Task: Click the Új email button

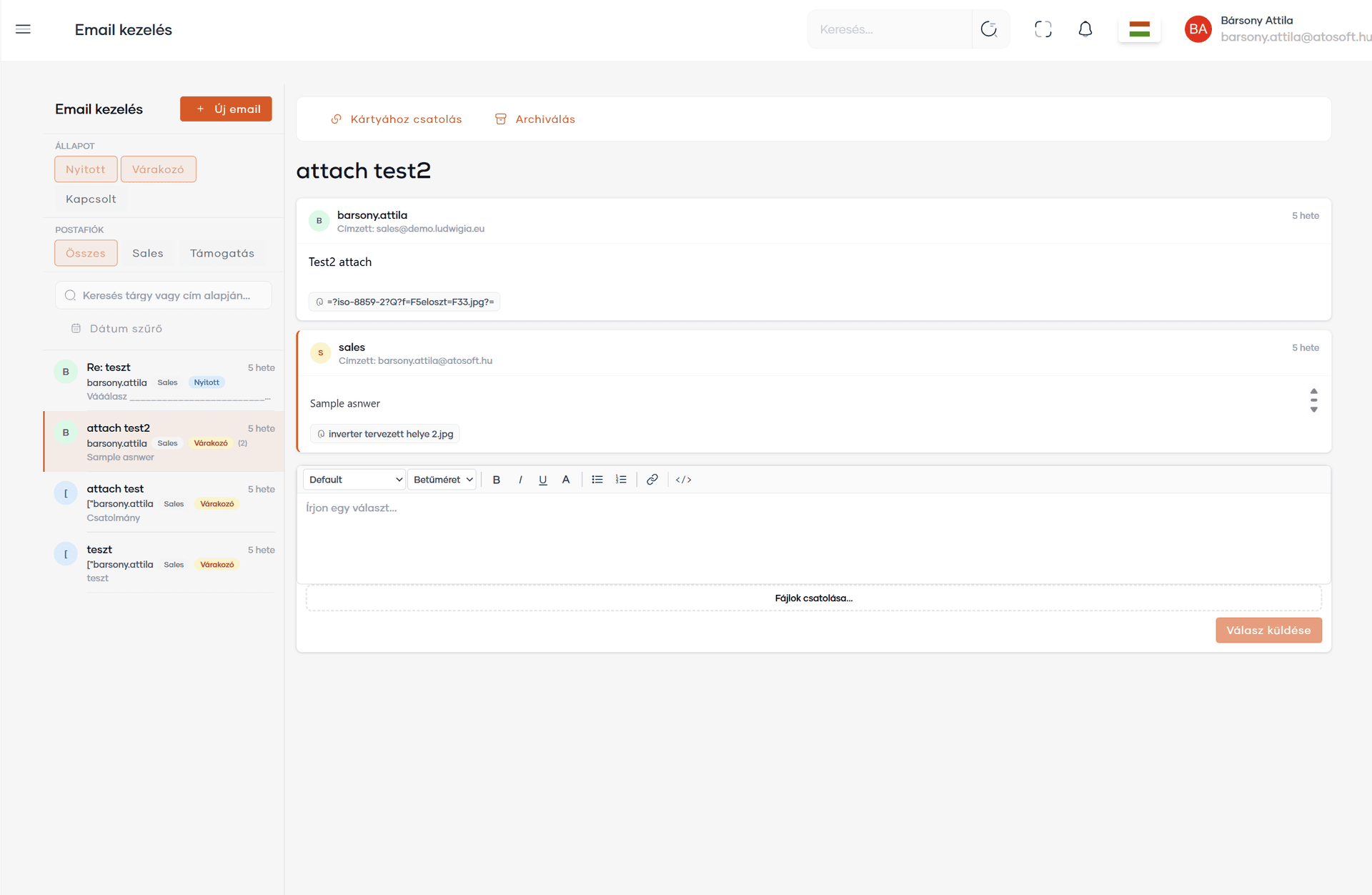Action: click(226, 109)
